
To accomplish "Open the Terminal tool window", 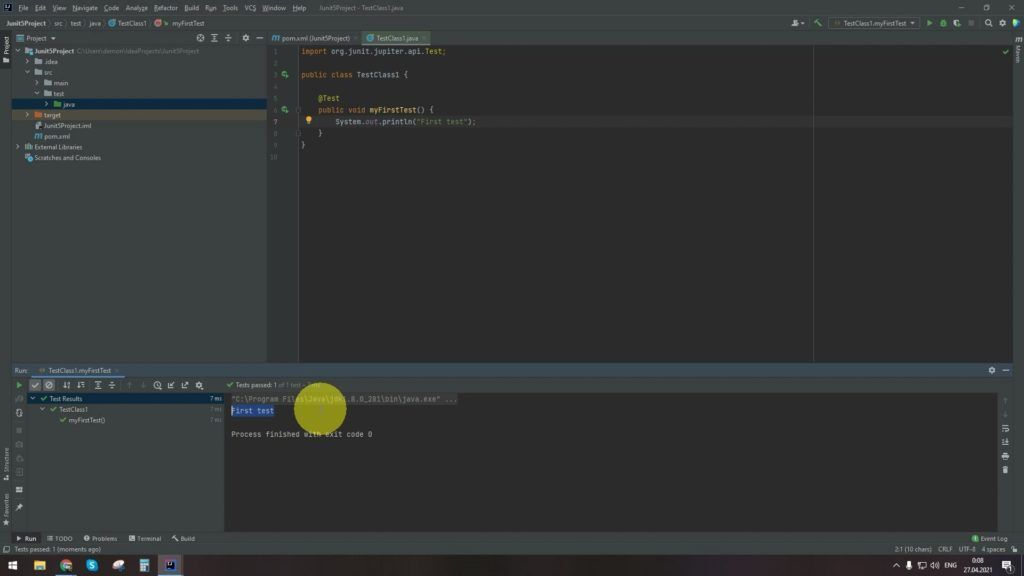I will point(144,538).
